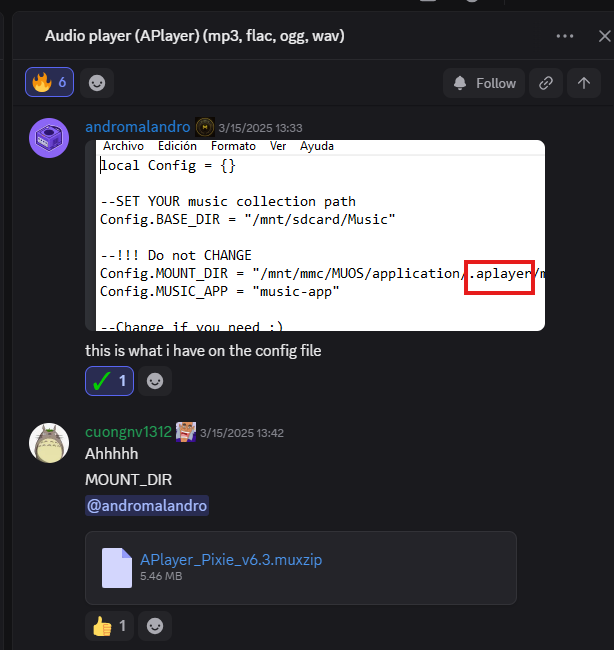Click the badge icon next to andromalandro
The image size is (614, 650).
tap(205, 127)
